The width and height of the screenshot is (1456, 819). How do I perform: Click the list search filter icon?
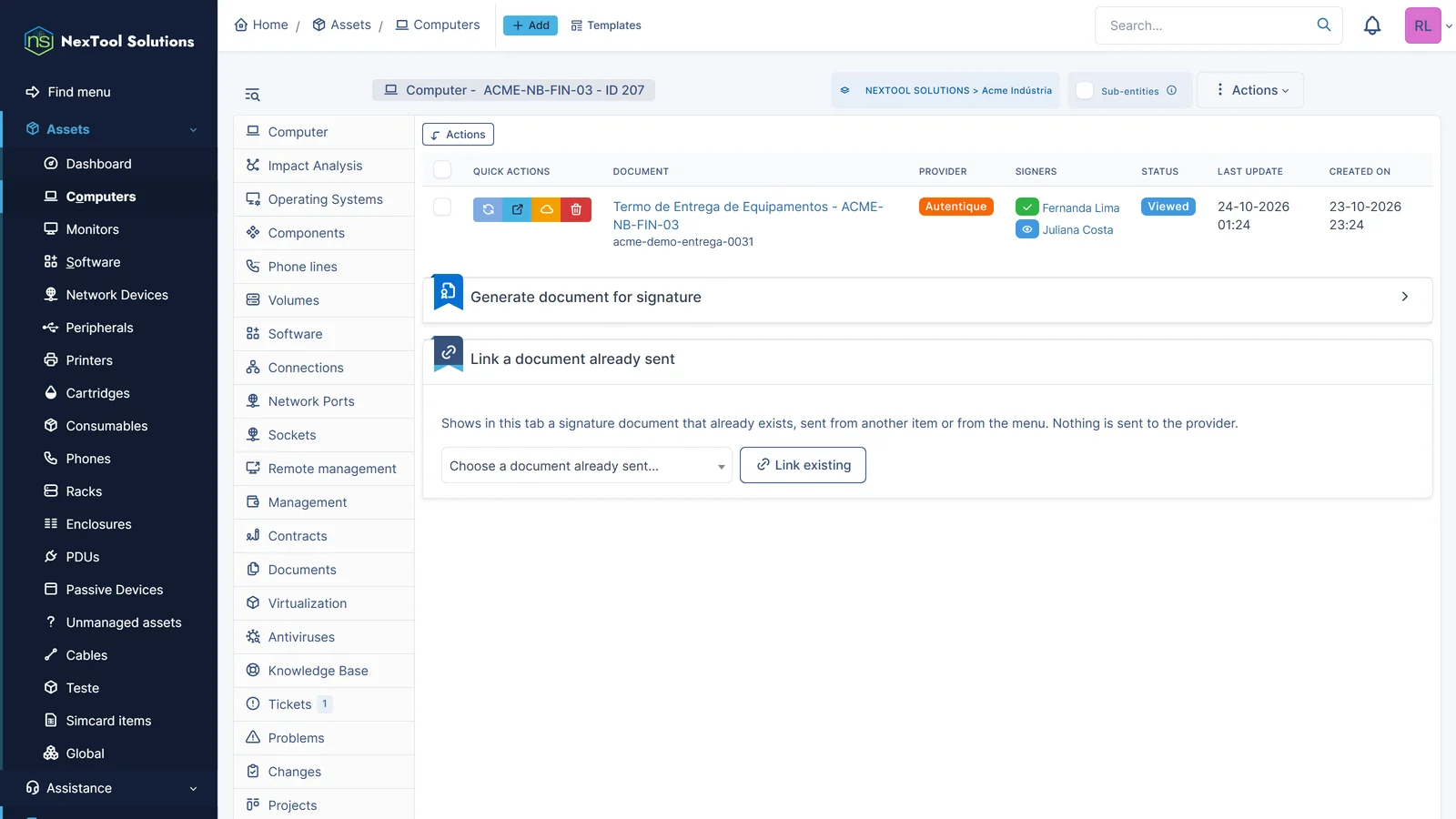pyautogui.click(x=252, y=95)
